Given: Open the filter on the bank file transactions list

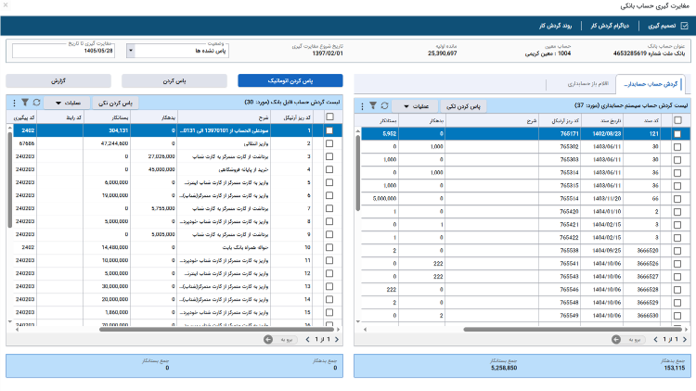Looking at the screenshot, I should click(x=25, y=103).
